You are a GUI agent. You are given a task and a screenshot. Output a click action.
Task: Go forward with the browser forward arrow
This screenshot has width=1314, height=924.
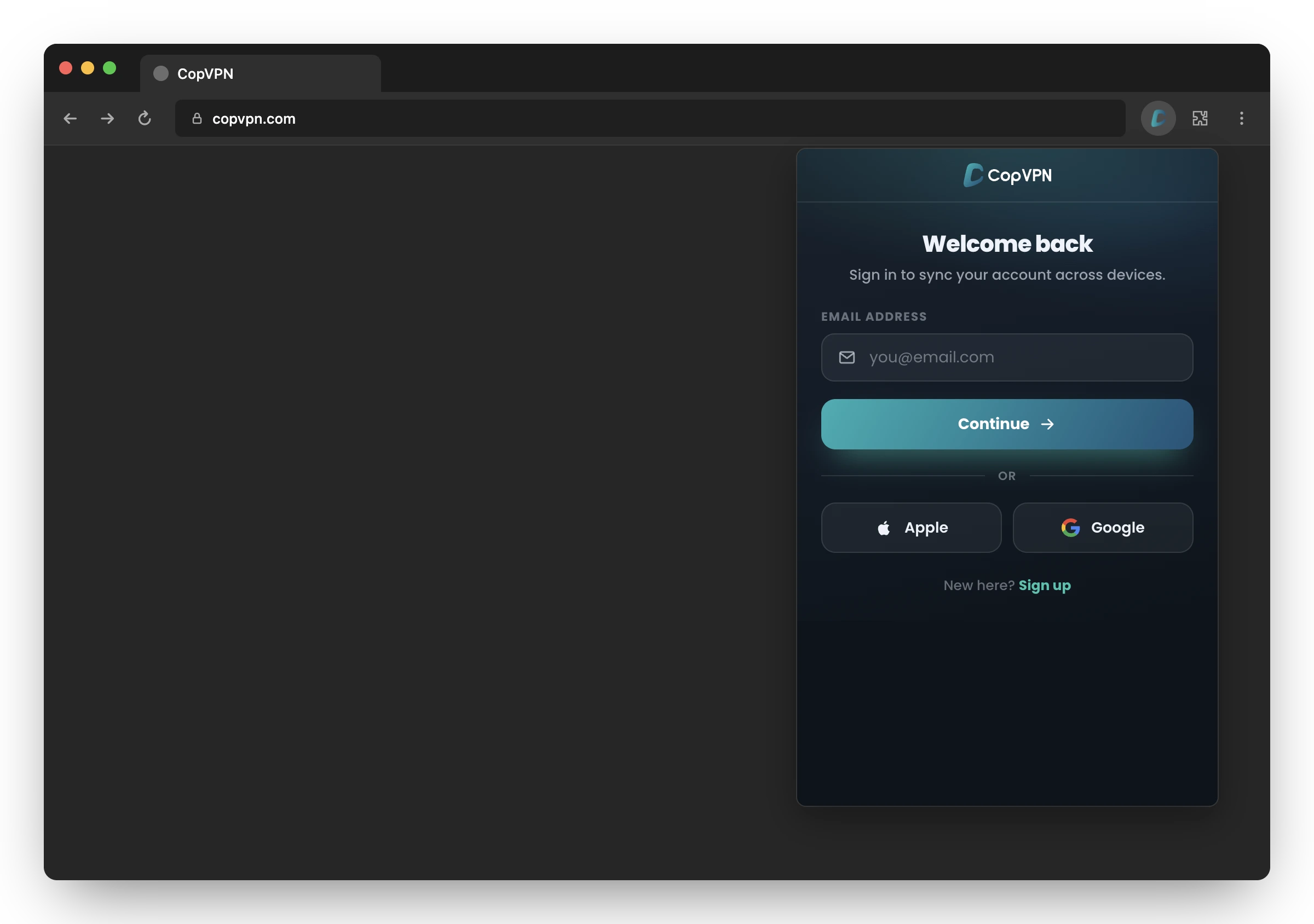tap(107, 118)
